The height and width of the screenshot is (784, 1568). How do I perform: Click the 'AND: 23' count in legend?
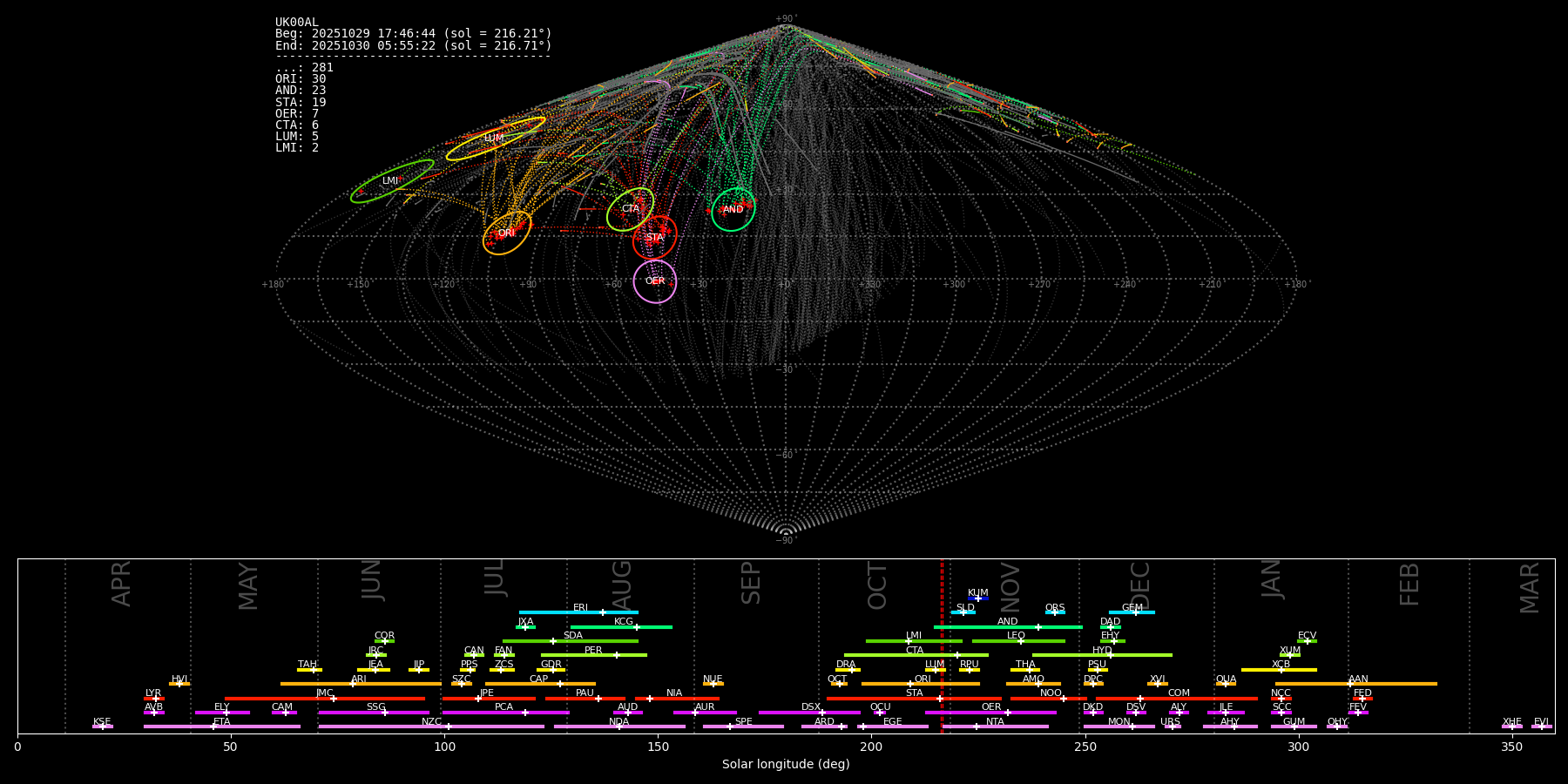click(301, 90)
